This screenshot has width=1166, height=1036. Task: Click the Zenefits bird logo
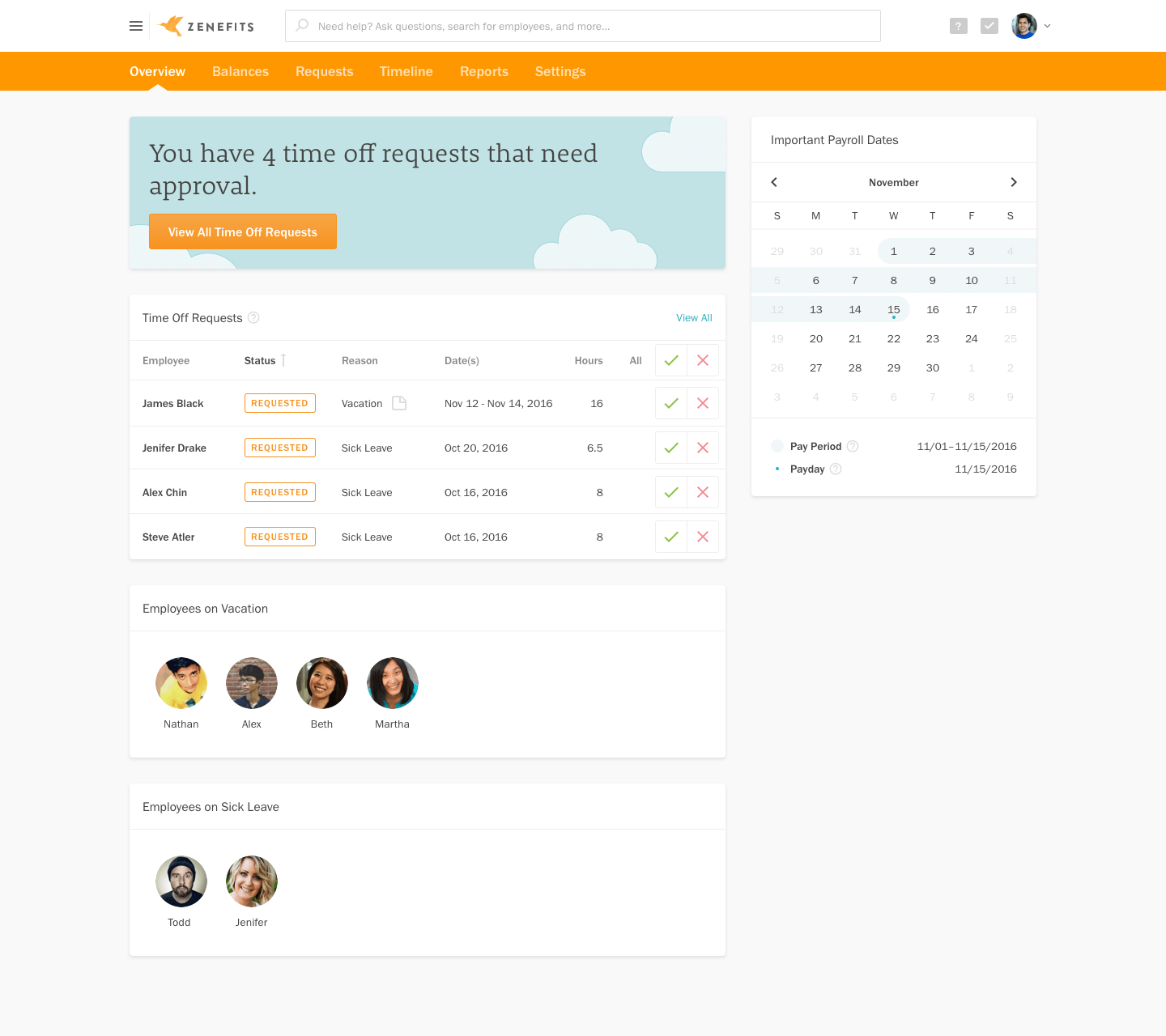pos(171,26)
